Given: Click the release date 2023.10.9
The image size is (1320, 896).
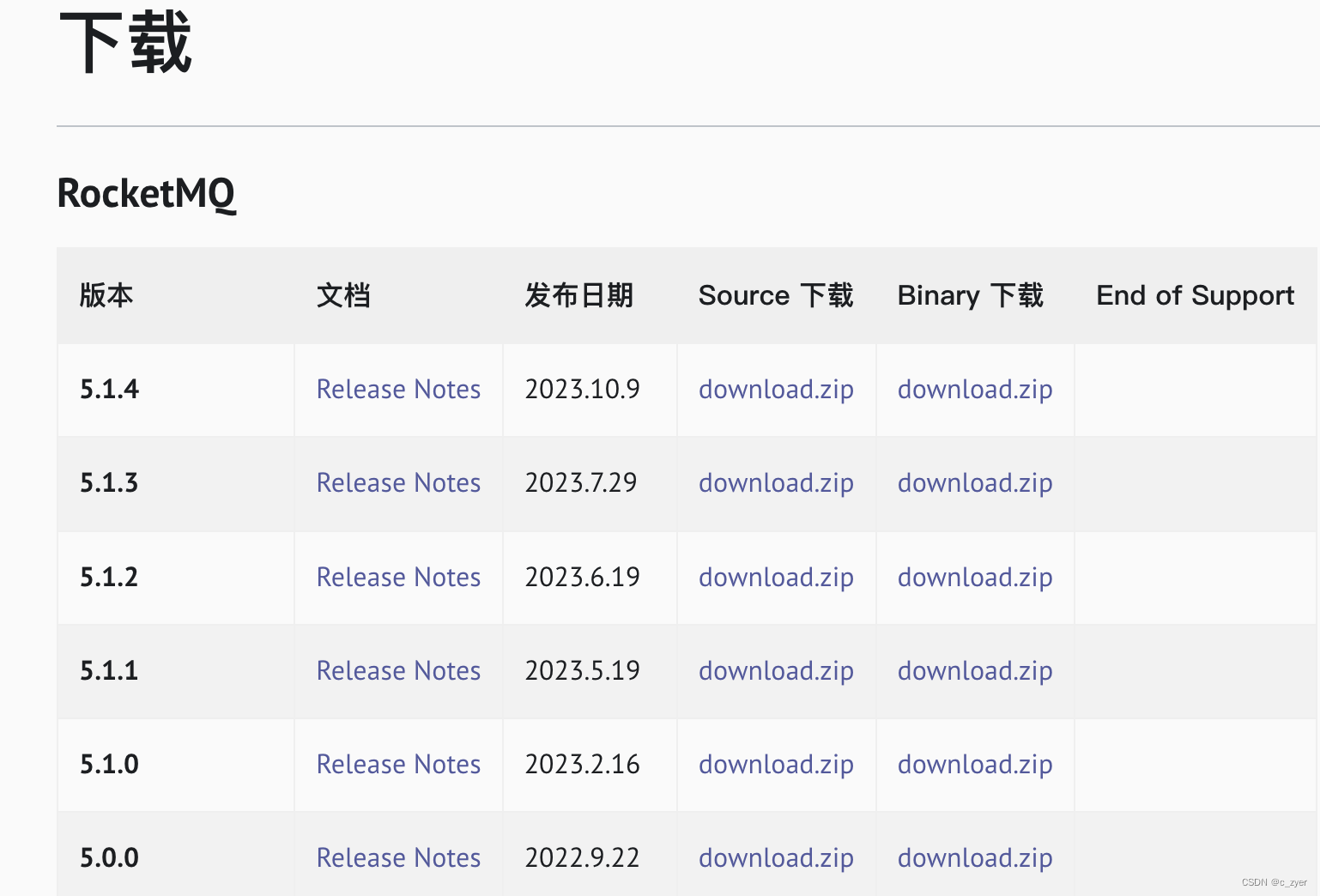Looking at the screenshot, I should (583, 389).
